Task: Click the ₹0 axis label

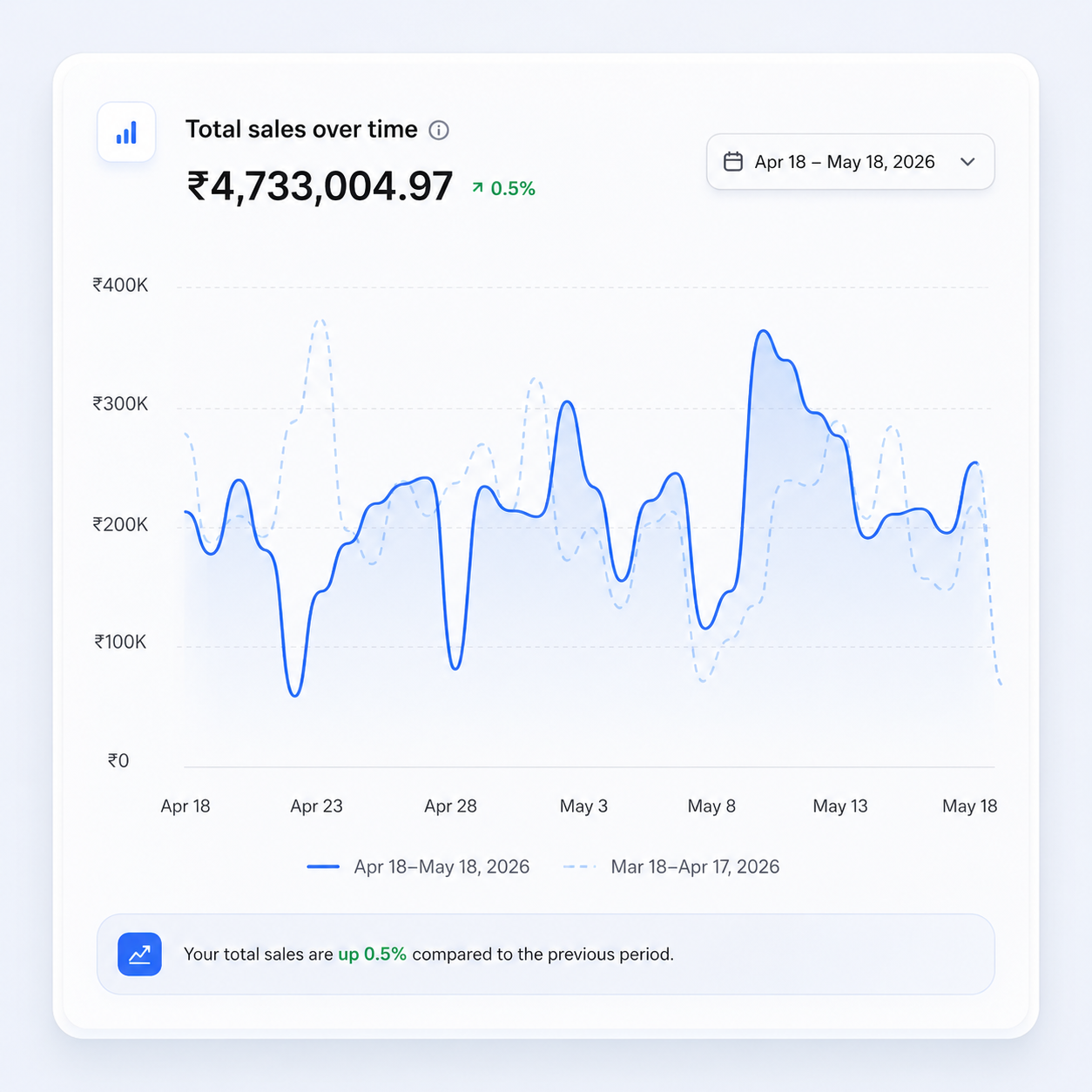Action: click(x=118, y=761)
